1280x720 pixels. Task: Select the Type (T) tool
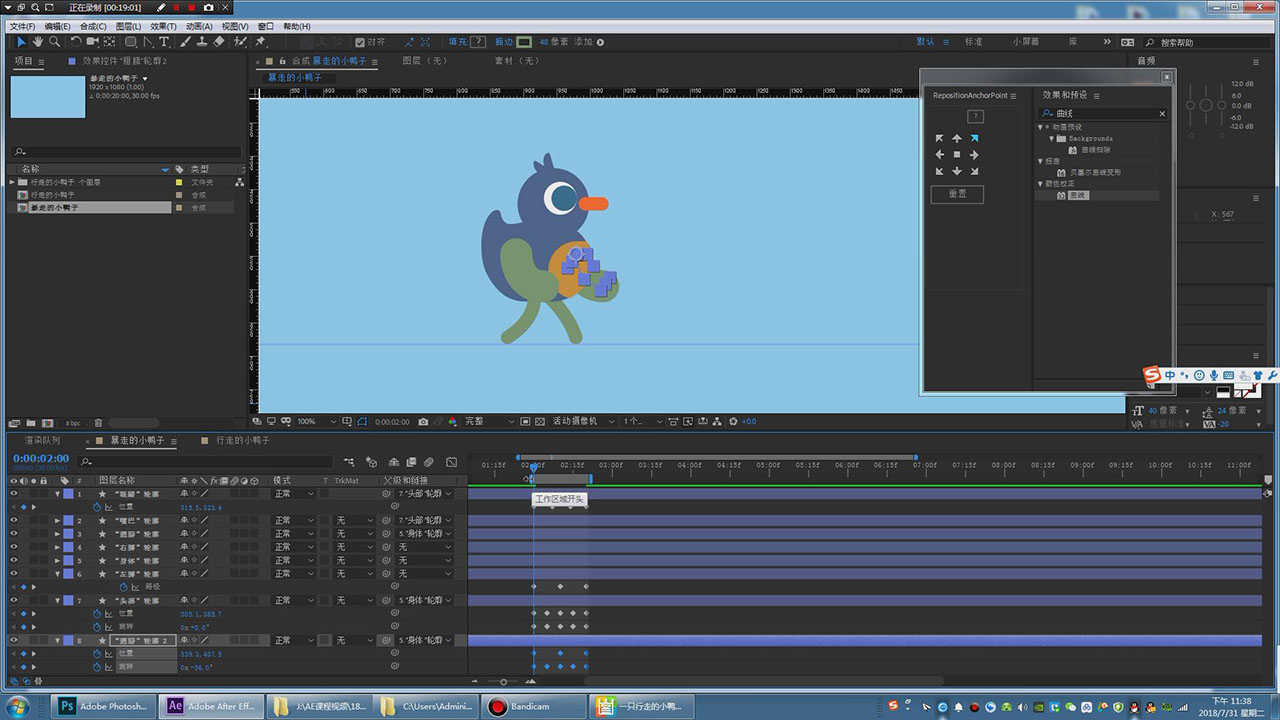point(164,42)
